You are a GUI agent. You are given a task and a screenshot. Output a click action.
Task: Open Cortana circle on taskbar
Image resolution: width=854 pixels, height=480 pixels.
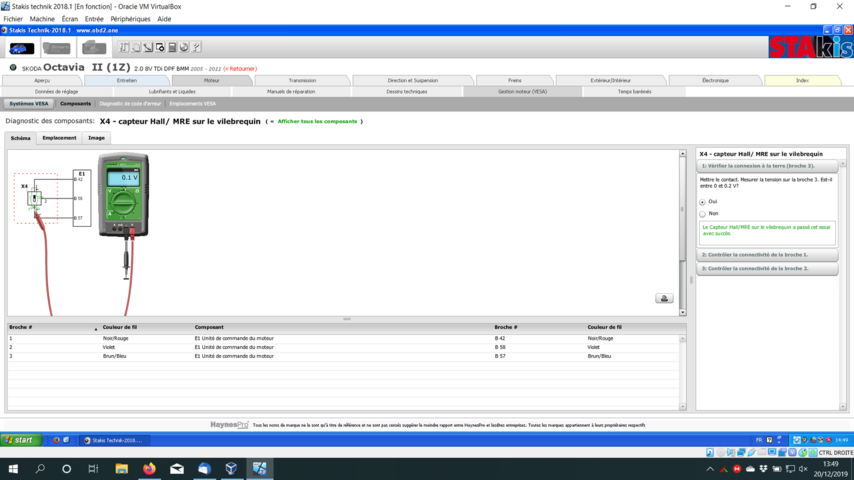[x=66, y=469]
